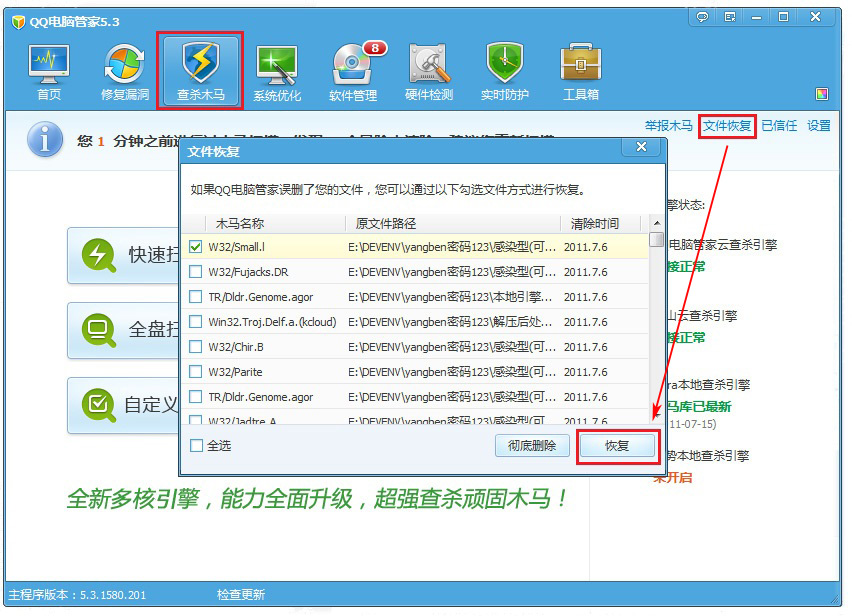
Task: Sort by 清除时间 column header
Action: pyautogui.click(x=595, y=223)
